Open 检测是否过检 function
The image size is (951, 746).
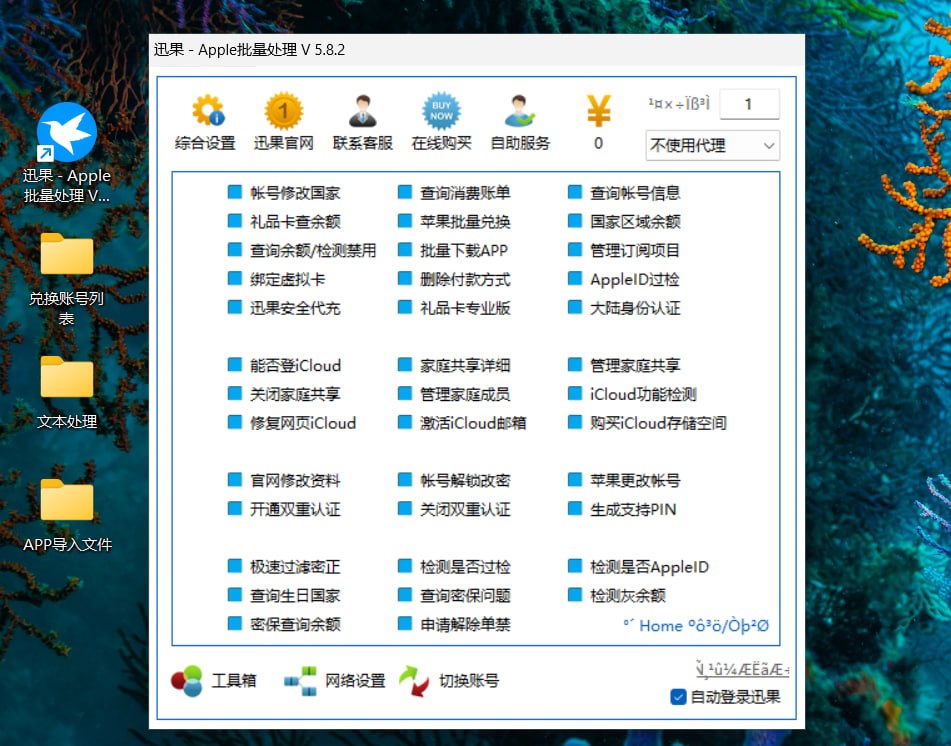coord(465,566)
